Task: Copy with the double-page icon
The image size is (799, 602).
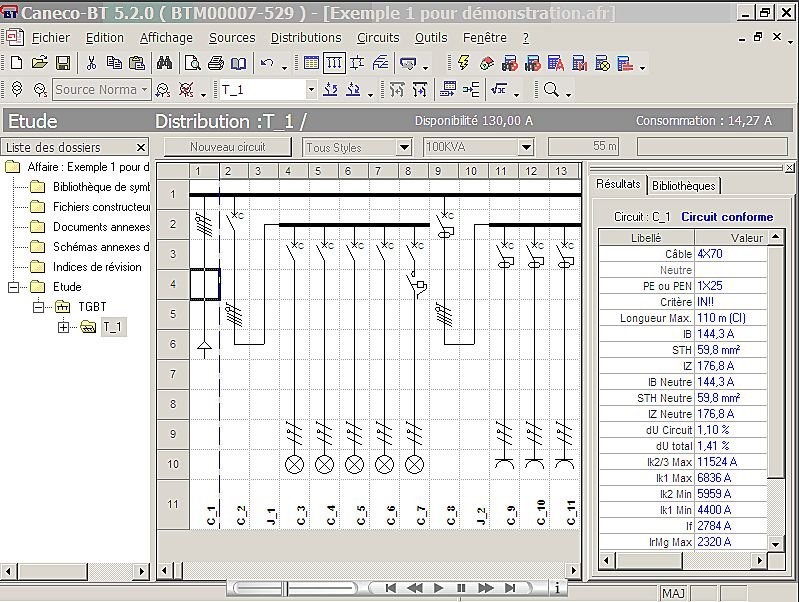Action: coord(114,63)
